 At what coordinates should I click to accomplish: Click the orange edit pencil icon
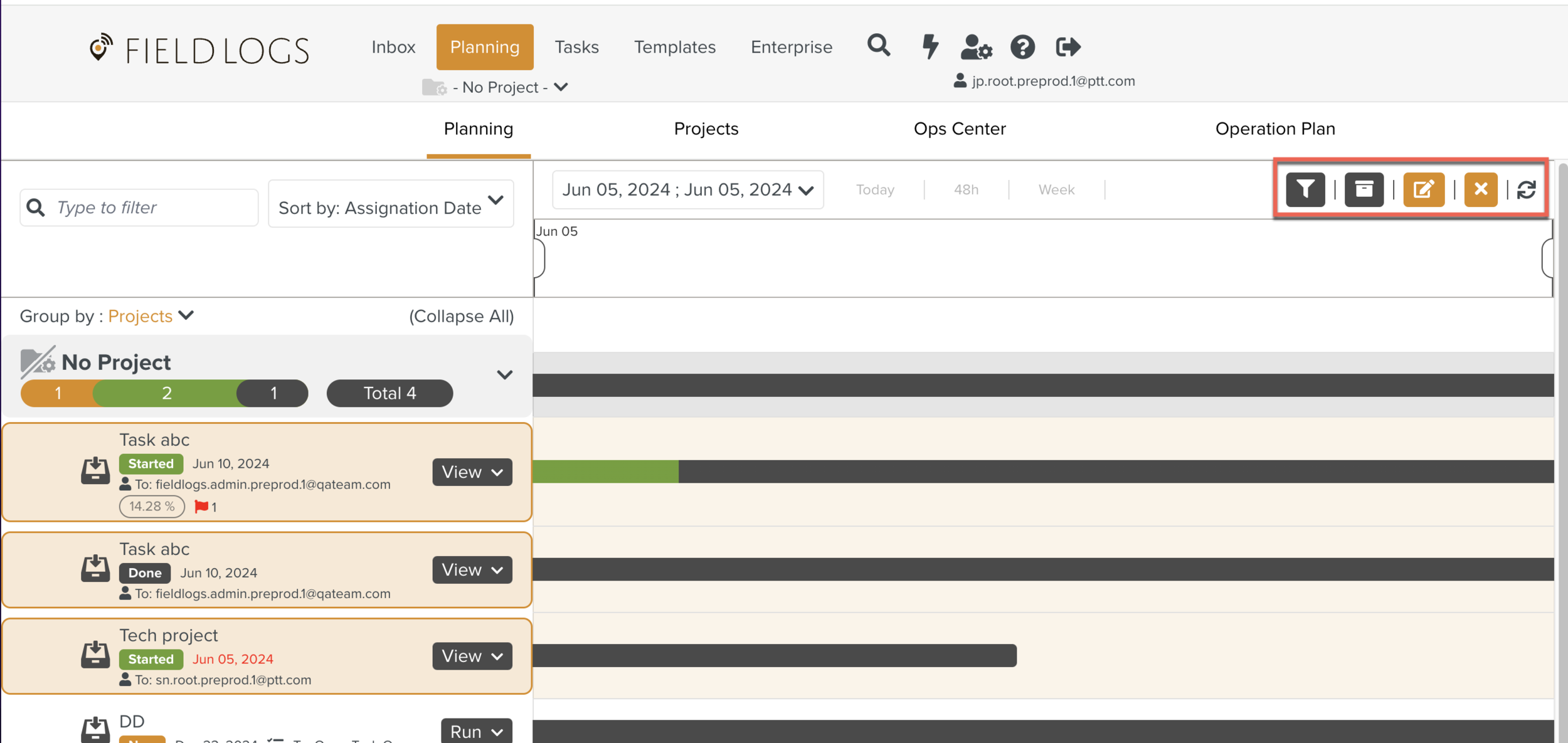1423,189
